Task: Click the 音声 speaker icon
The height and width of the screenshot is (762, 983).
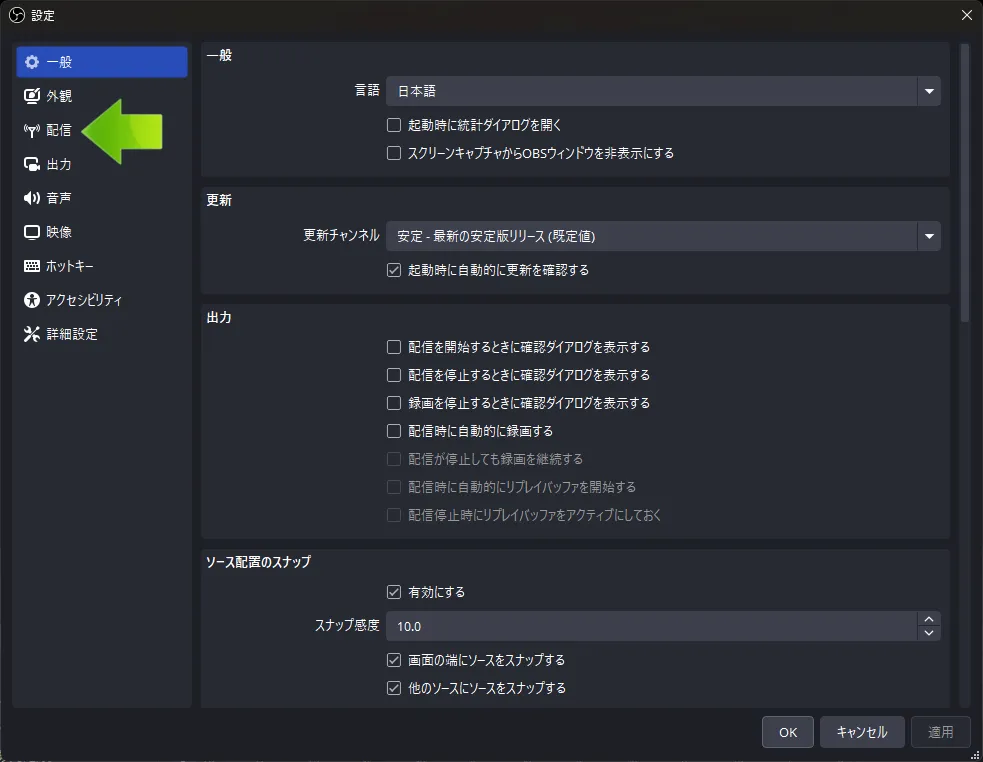Action: coord(32,198)
